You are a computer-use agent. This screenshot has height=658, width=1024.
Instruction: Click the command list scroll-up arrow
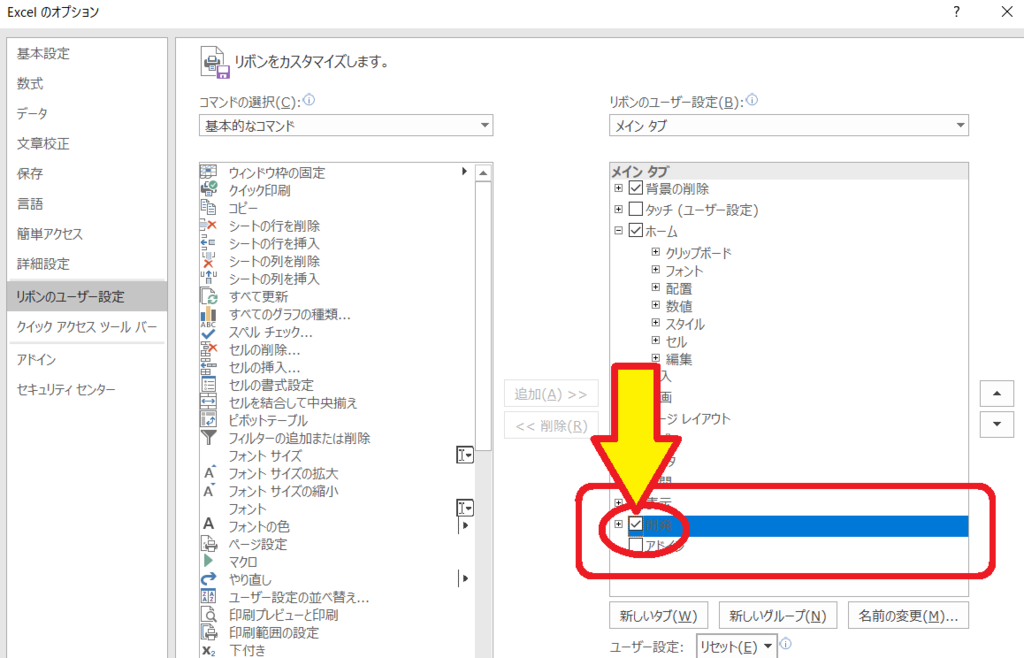coord(483,173)
